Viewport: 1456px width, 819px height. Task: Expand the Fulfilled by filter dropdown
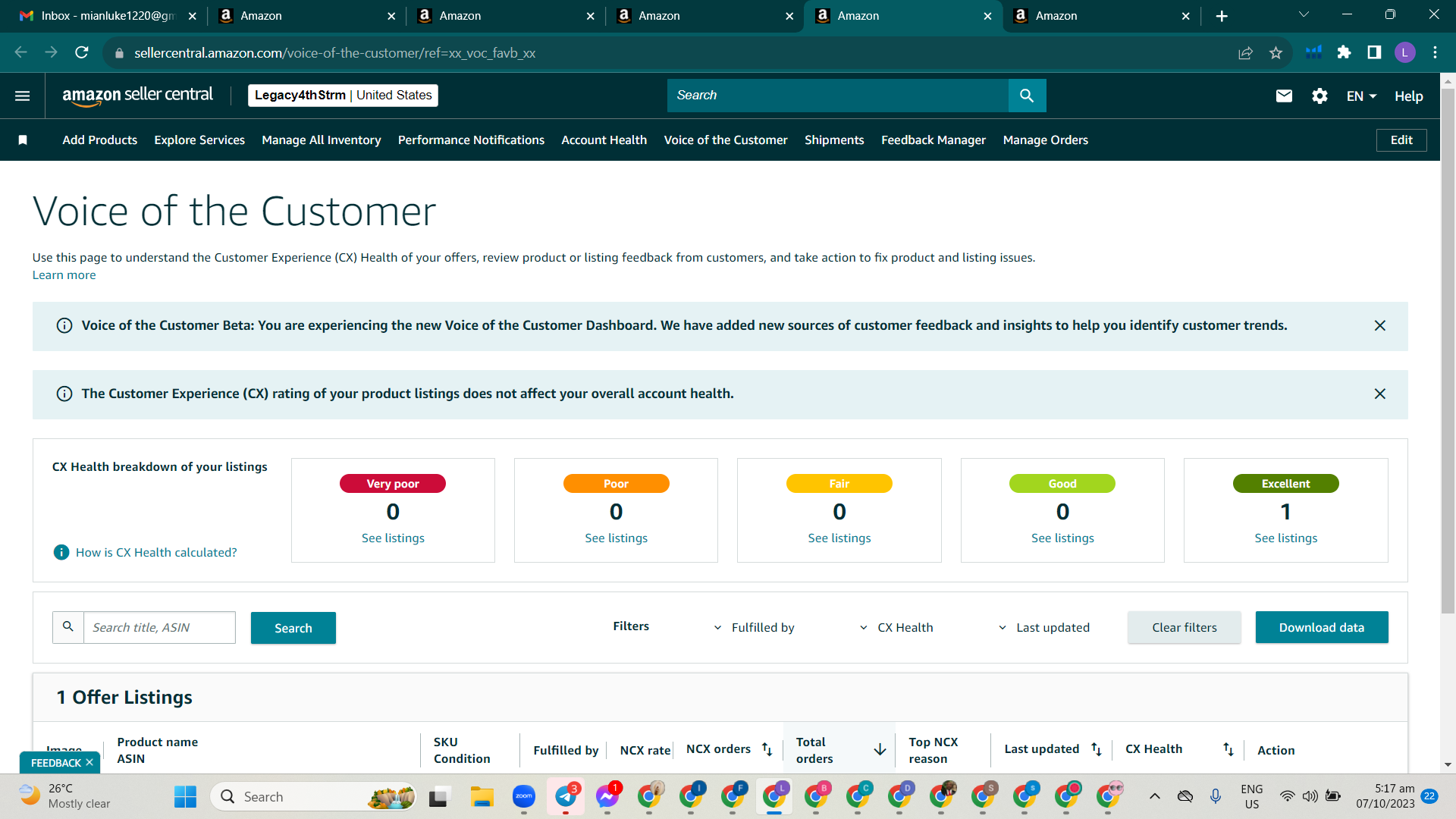pos(755,628)
